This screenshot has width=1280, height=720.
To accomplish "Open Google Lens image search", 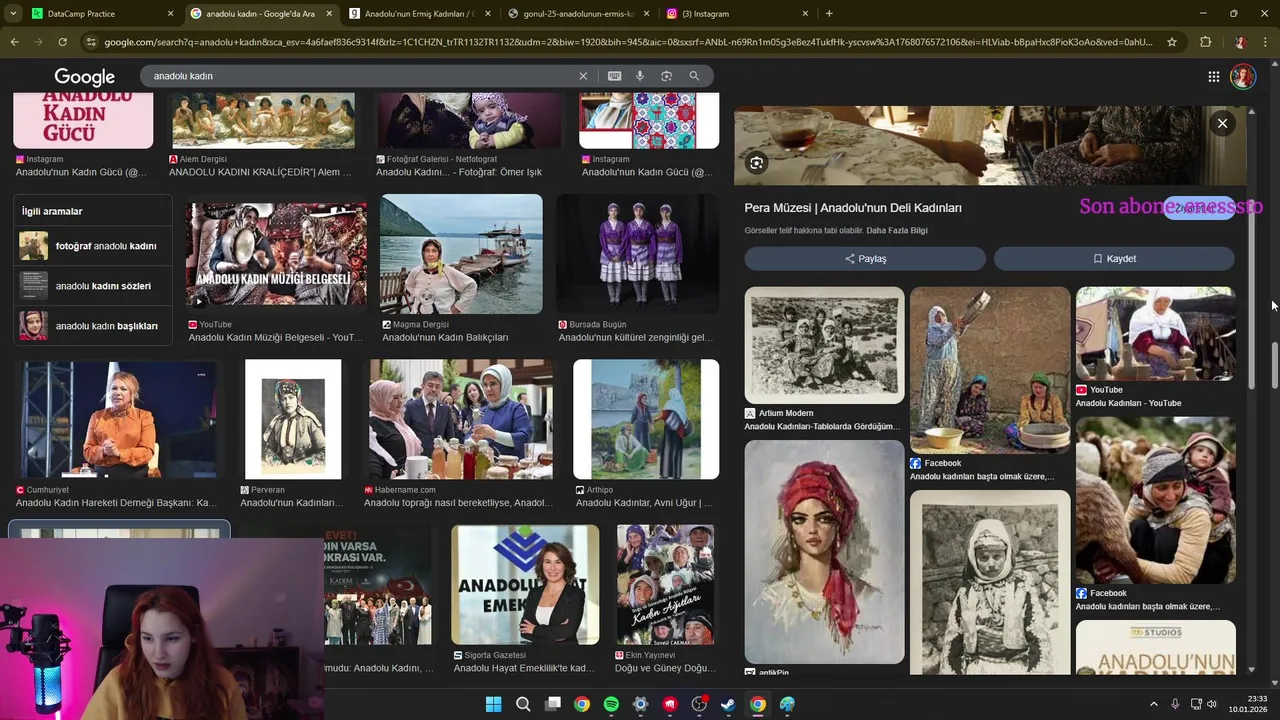I will point(667,76).
